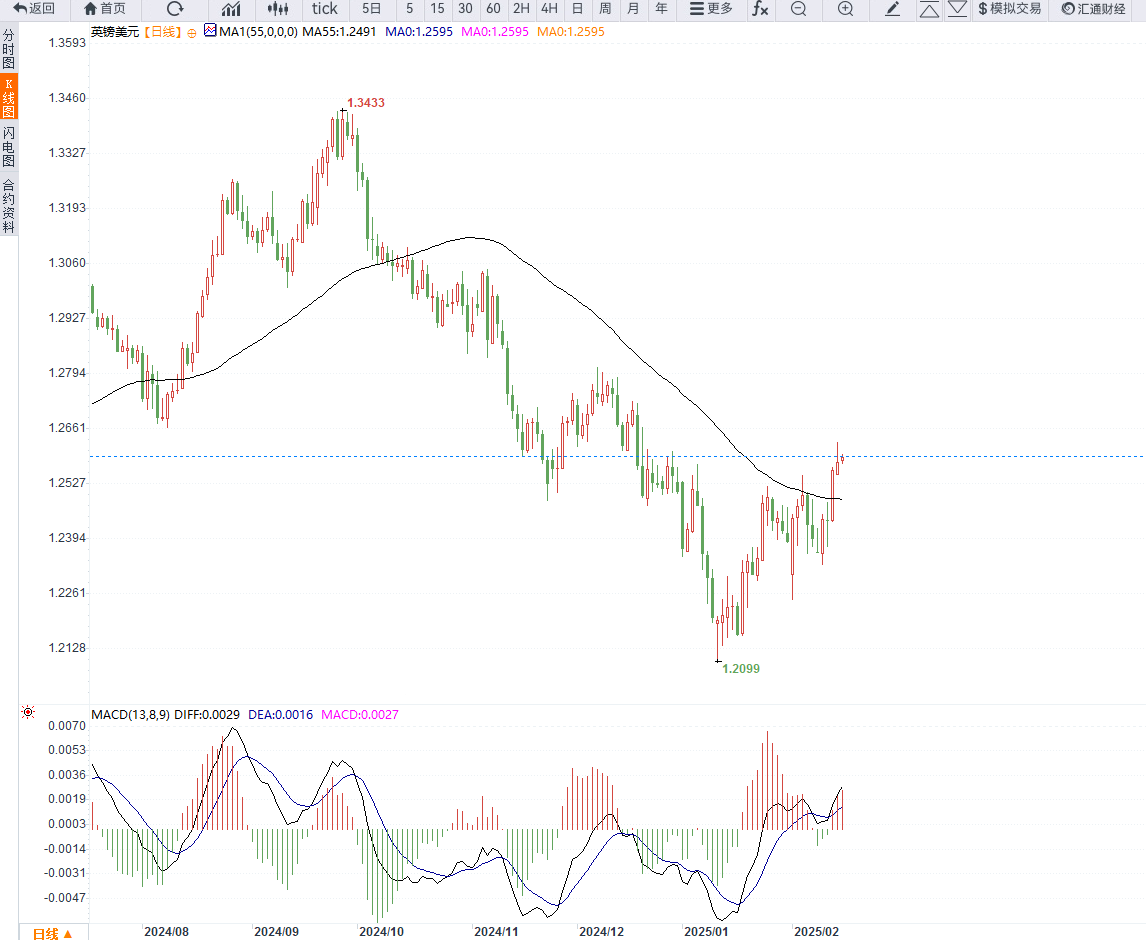
Task: Open the fx indicator formula icon
Action: pos(760,9)
